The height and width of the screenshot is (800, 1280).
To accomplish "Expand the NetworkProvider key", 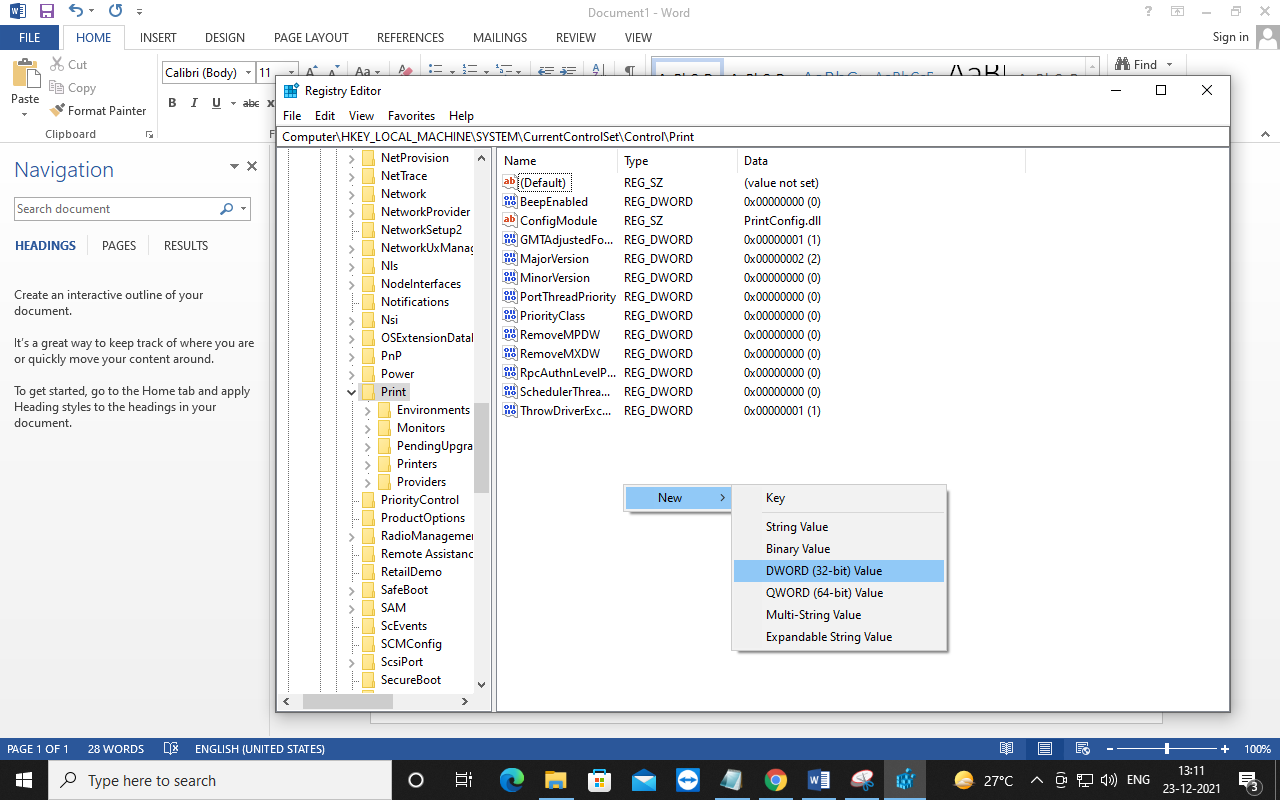I will pyautogui.click(x=351, y=212).
